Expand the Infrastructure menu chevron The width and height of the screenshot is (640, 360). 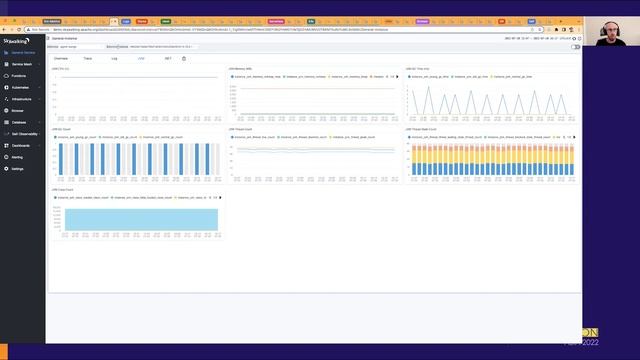click(39, 99)
